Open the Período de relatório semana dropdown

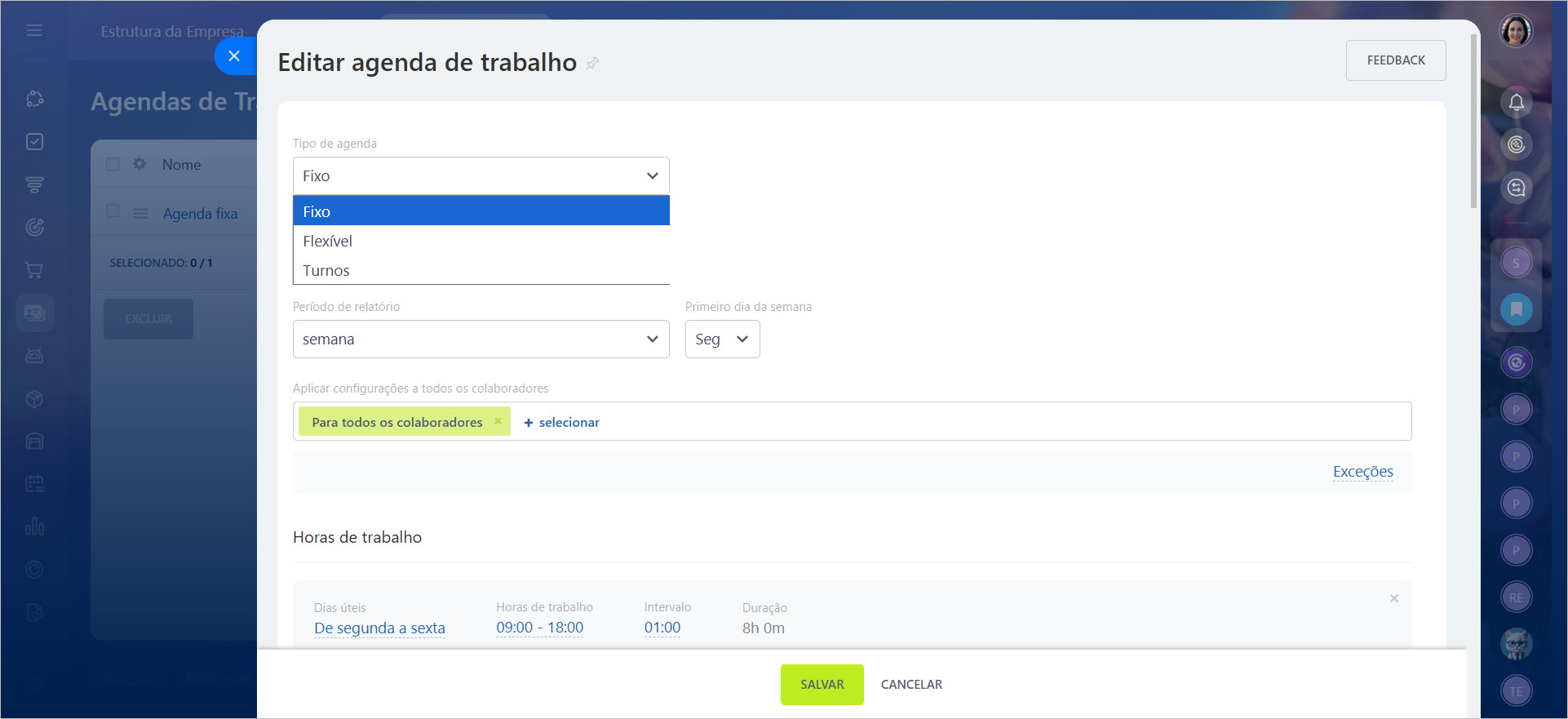tap(481, 339)
